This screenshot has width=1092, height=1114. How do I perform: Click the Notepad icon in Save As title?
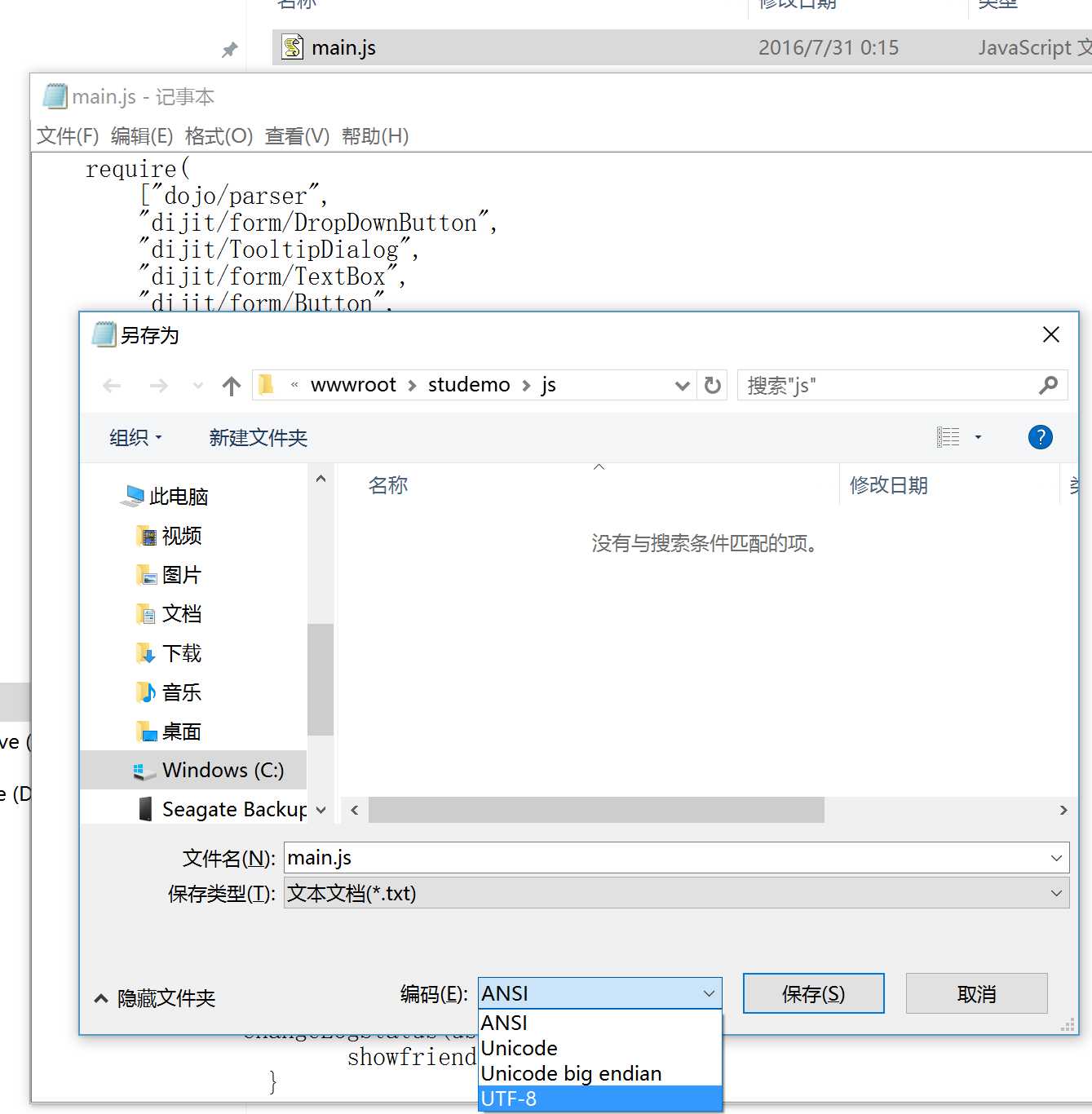104,334
